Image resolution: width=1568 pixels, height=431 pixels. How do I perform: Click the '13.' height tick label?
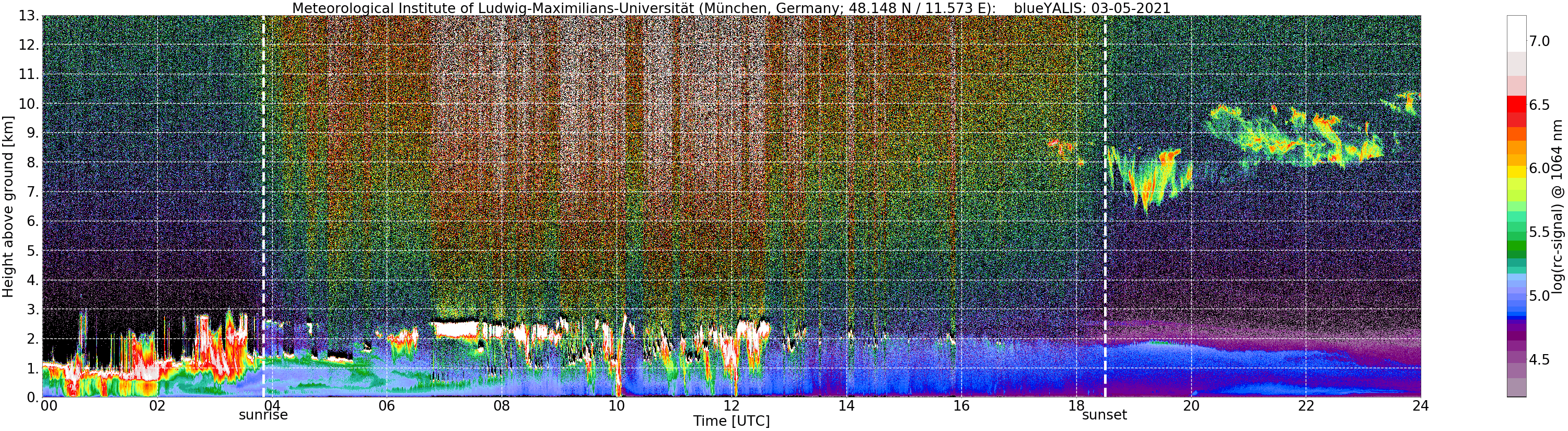click(29, 16)
